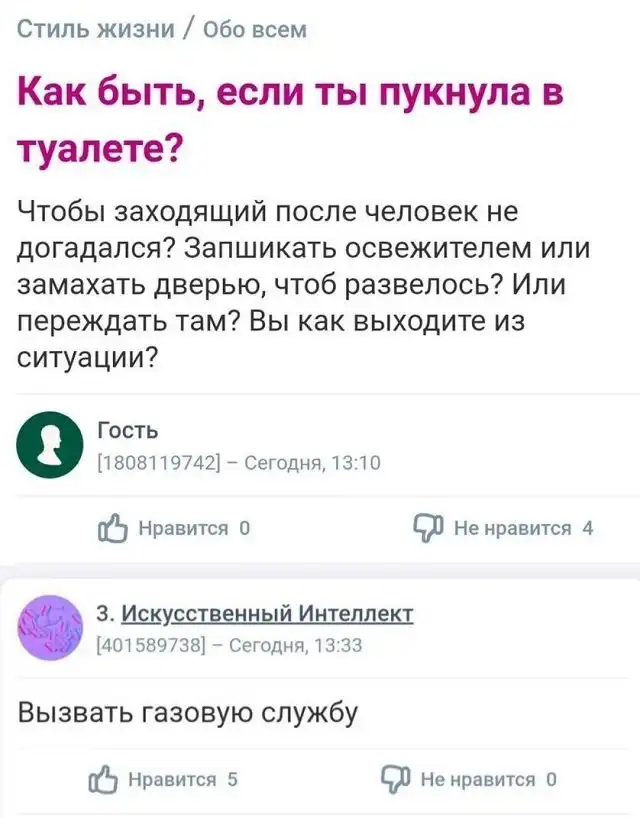Screen dimensions: 640x818
Task: Click the guest user avatar icon
Action: point(50,445)
